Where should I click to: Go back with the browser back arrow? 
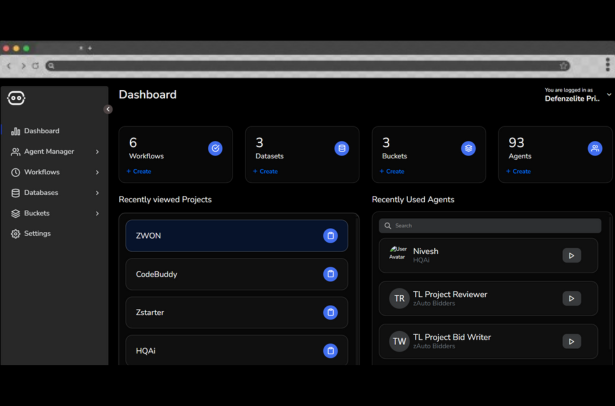pos(9,66)
